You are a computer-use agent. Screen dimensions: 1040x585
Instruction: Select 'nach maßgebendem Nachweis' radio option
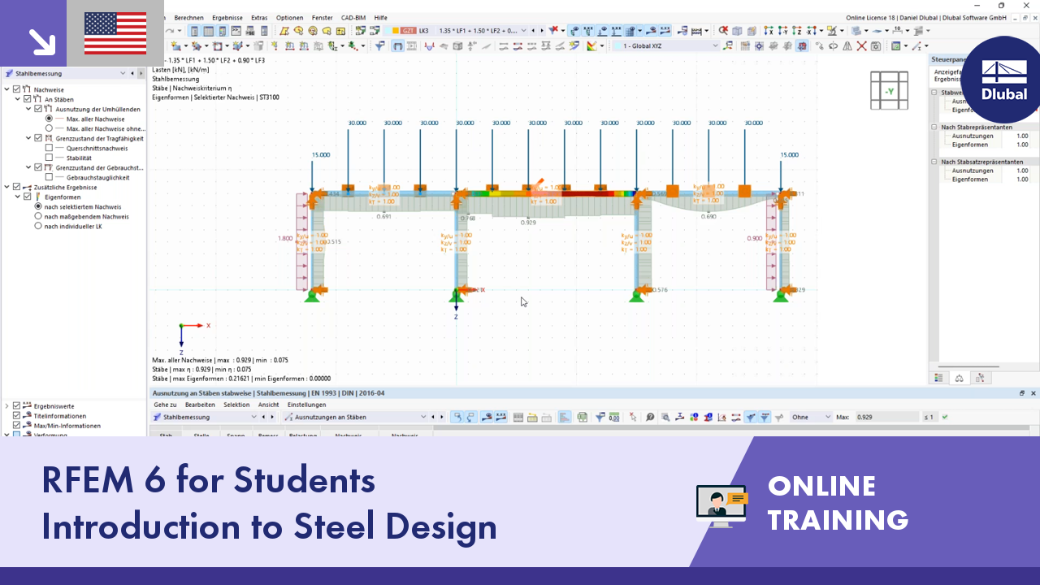pos(38,216)
